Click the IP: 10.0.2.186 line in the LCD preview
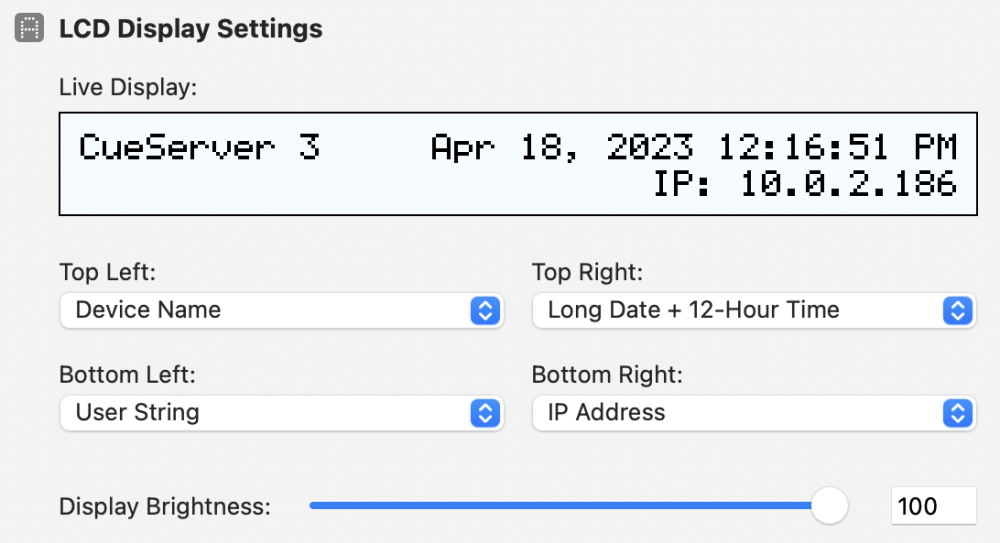This screenshot has height=543, width=1000. [x=805, y=184]
